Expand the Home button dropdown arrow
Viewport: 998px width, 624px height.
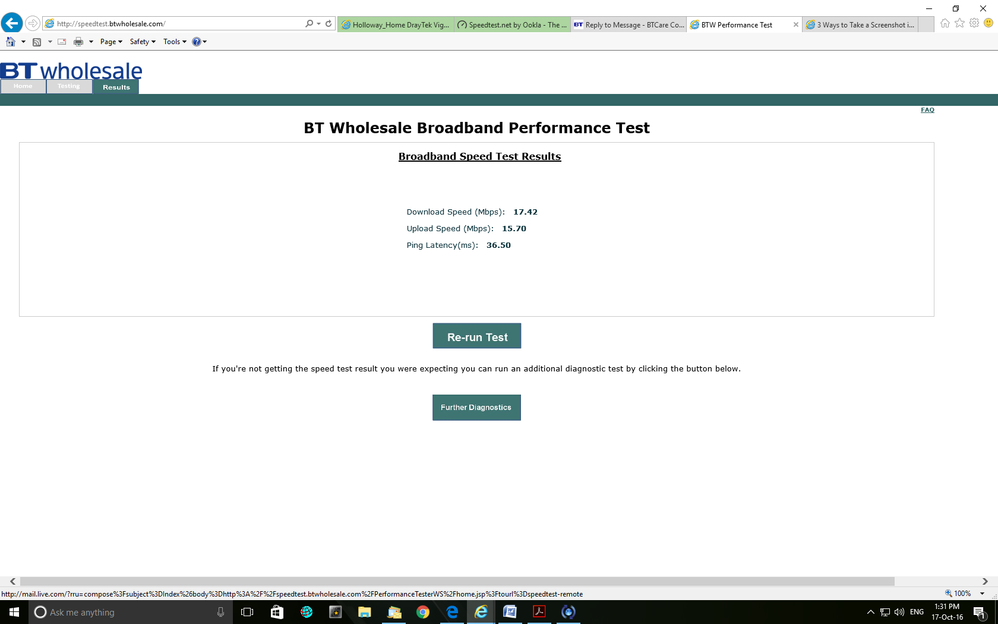(x=23, y=41)
